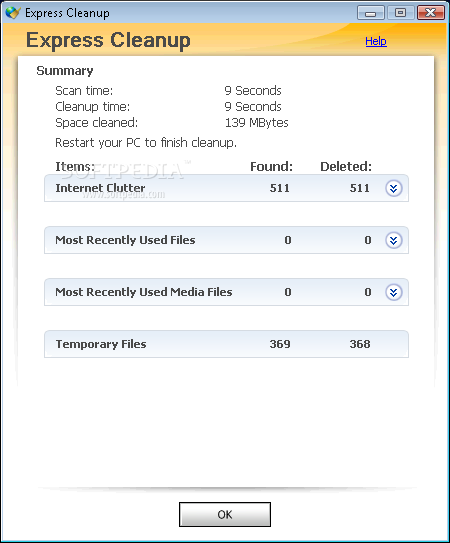Click the Scan time label
This screenshot has height=543, width=450.
click(84, 91)
